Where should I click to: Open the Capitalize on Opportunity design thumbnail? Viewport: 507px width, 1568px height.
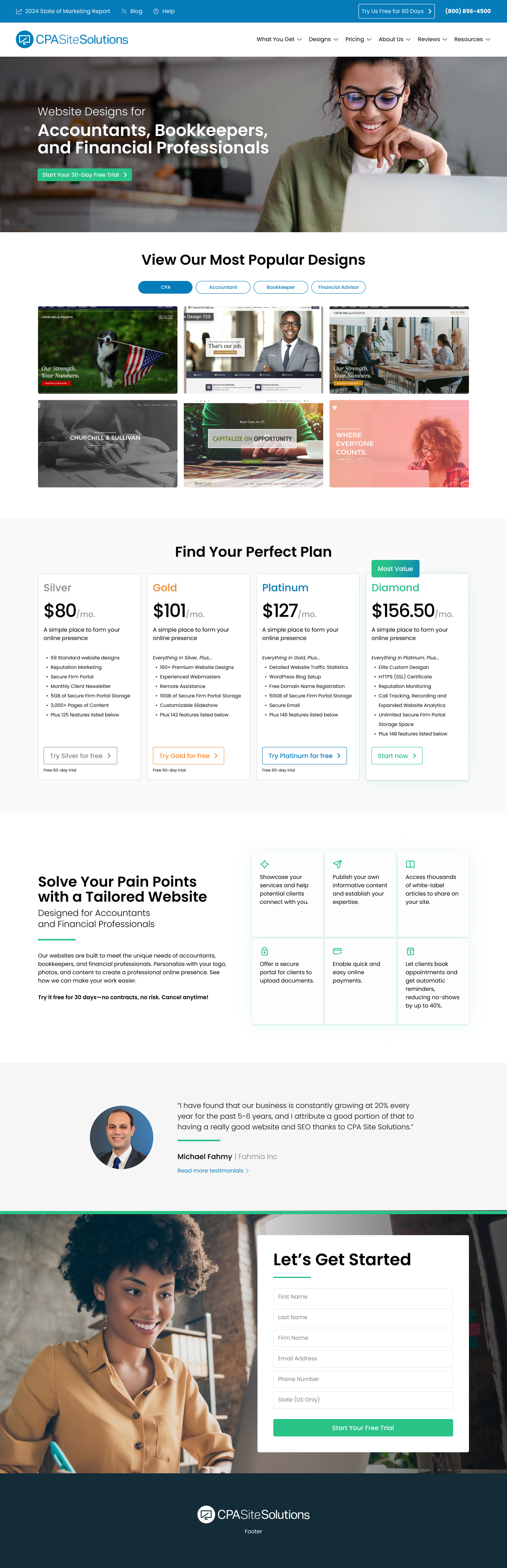click(253, 444)
